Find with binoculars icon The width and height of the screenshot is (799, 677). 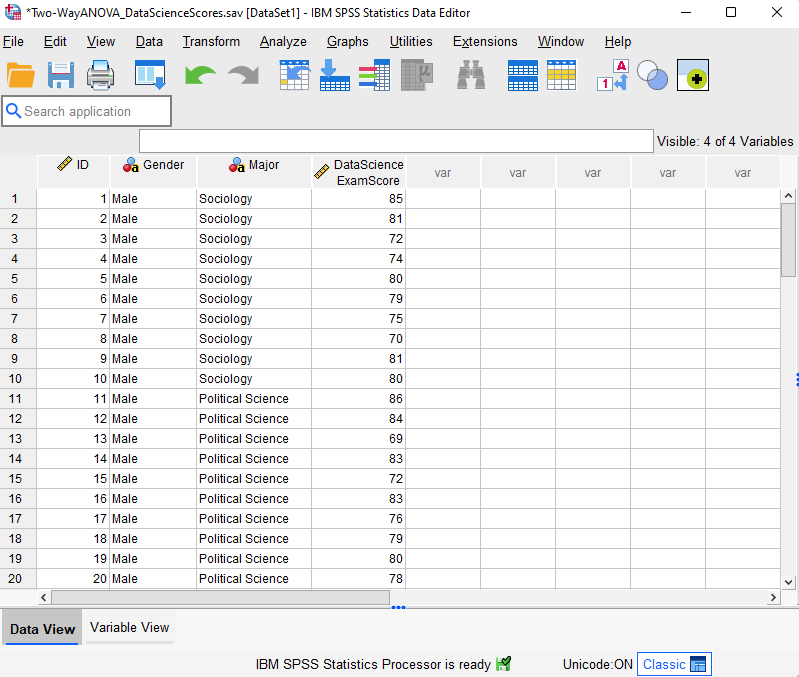pos(471,75)
